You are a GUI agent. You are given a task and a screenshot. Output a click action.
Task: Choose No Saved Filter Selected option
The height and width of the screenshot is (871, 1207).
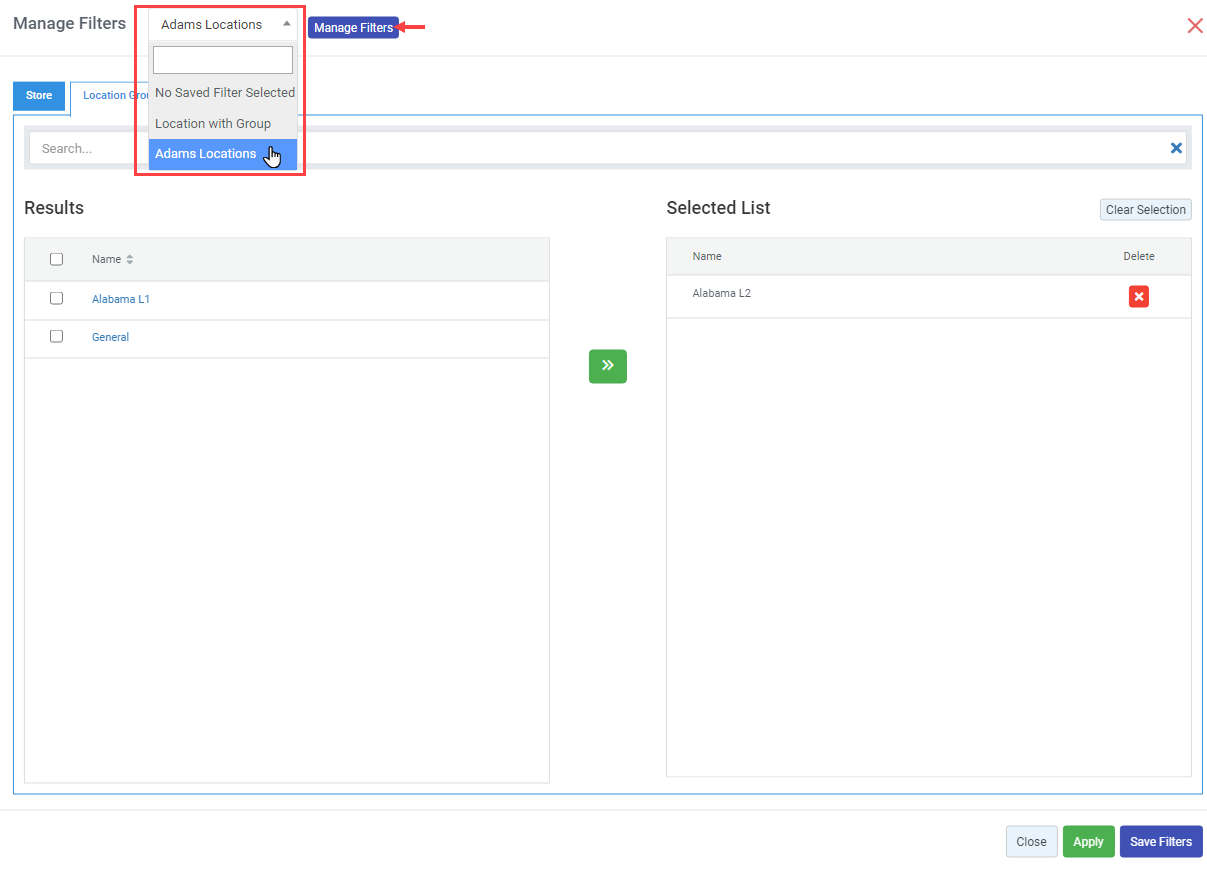click(224, 92)
